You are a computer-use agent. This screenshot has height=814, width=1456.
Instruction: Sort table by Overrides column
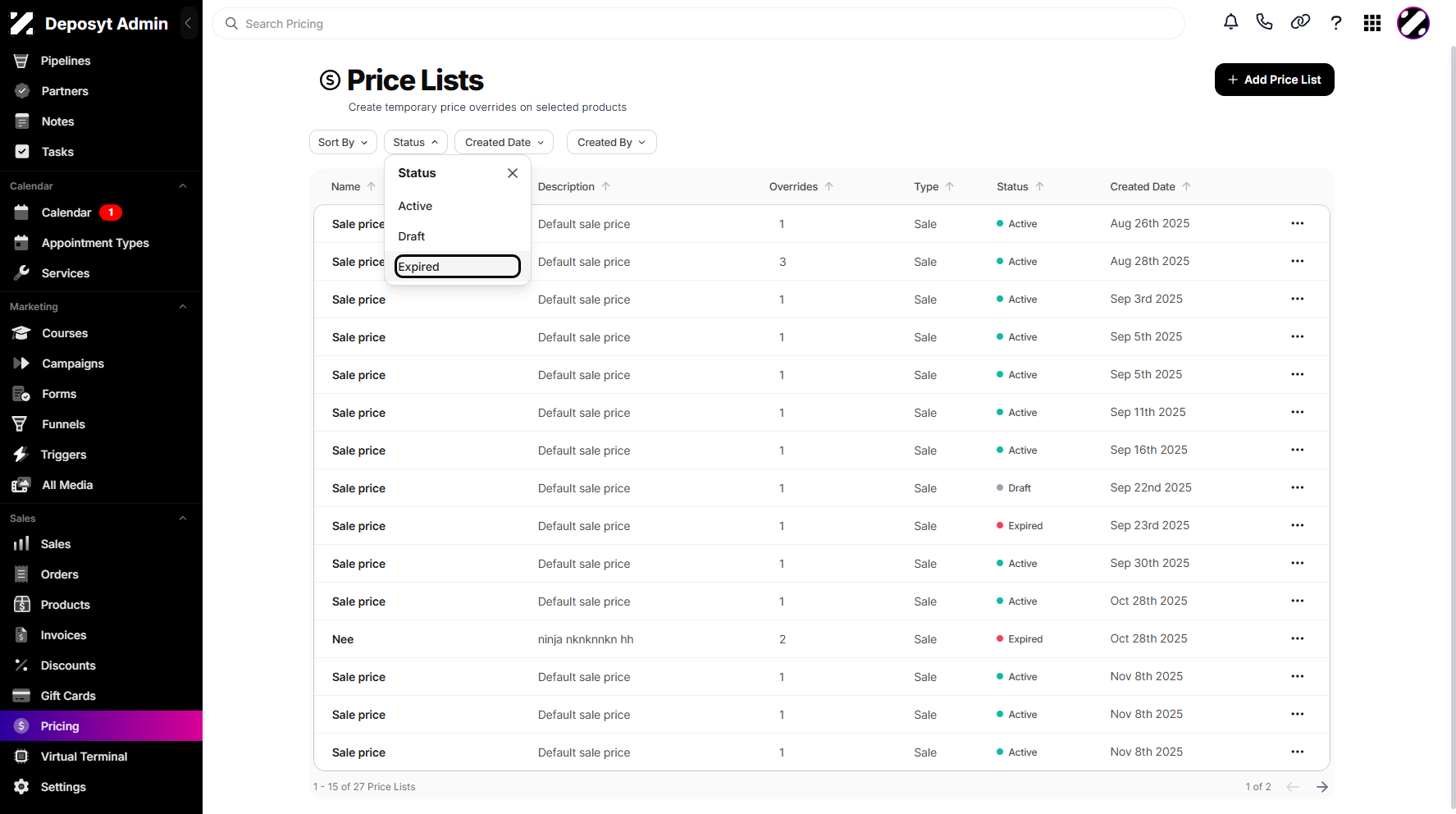pos(801,187)
